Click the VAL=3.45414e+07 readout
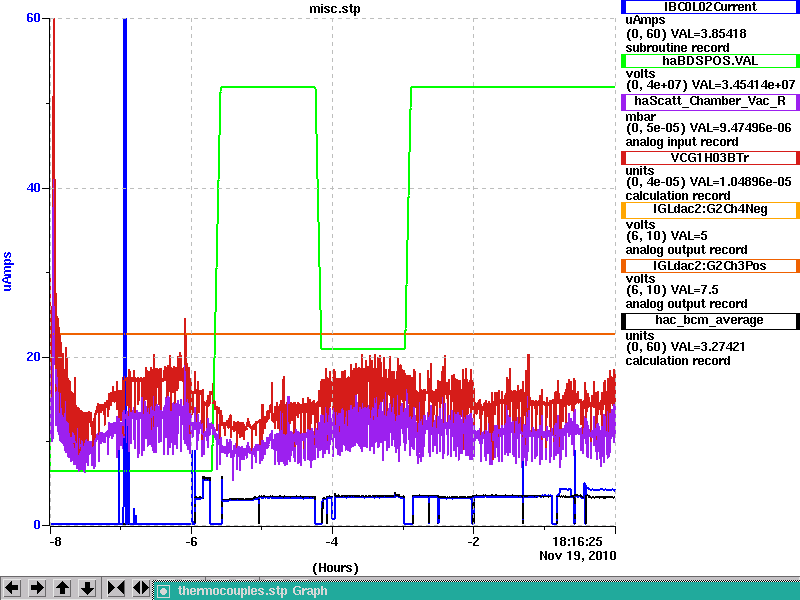800x600 pixels. pyautogui.click(x=742, y=85)
